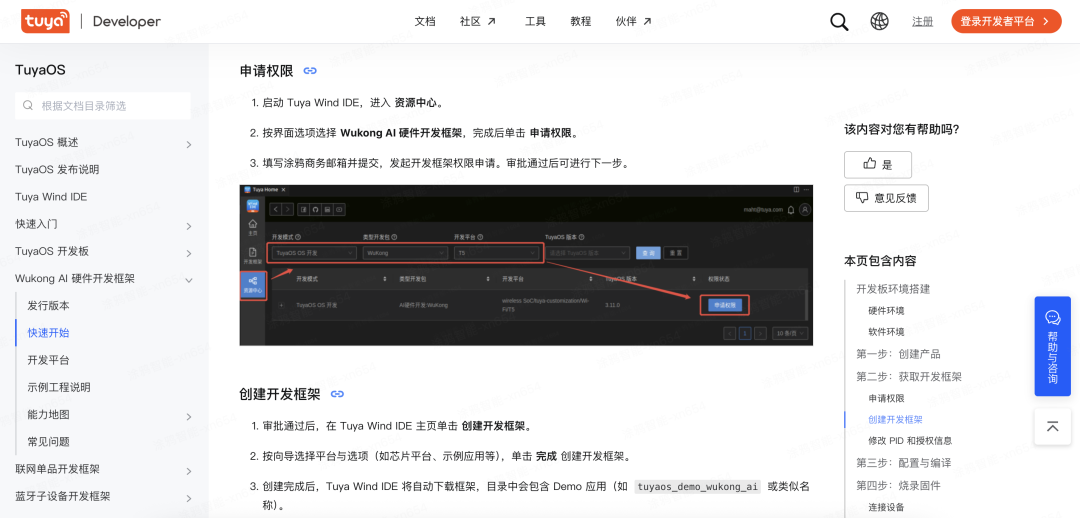Screen dimensions: 1080x518
Task: Click 意见反馈 thumbs-down button
Action: (886, 198)
